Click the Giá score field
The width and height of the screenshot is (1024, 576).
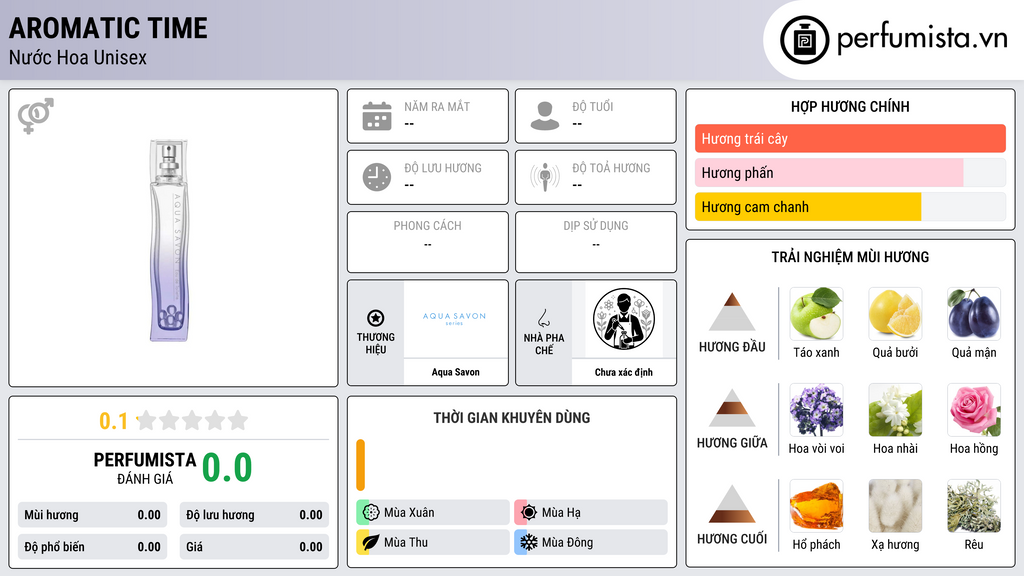tap(254, 547)
